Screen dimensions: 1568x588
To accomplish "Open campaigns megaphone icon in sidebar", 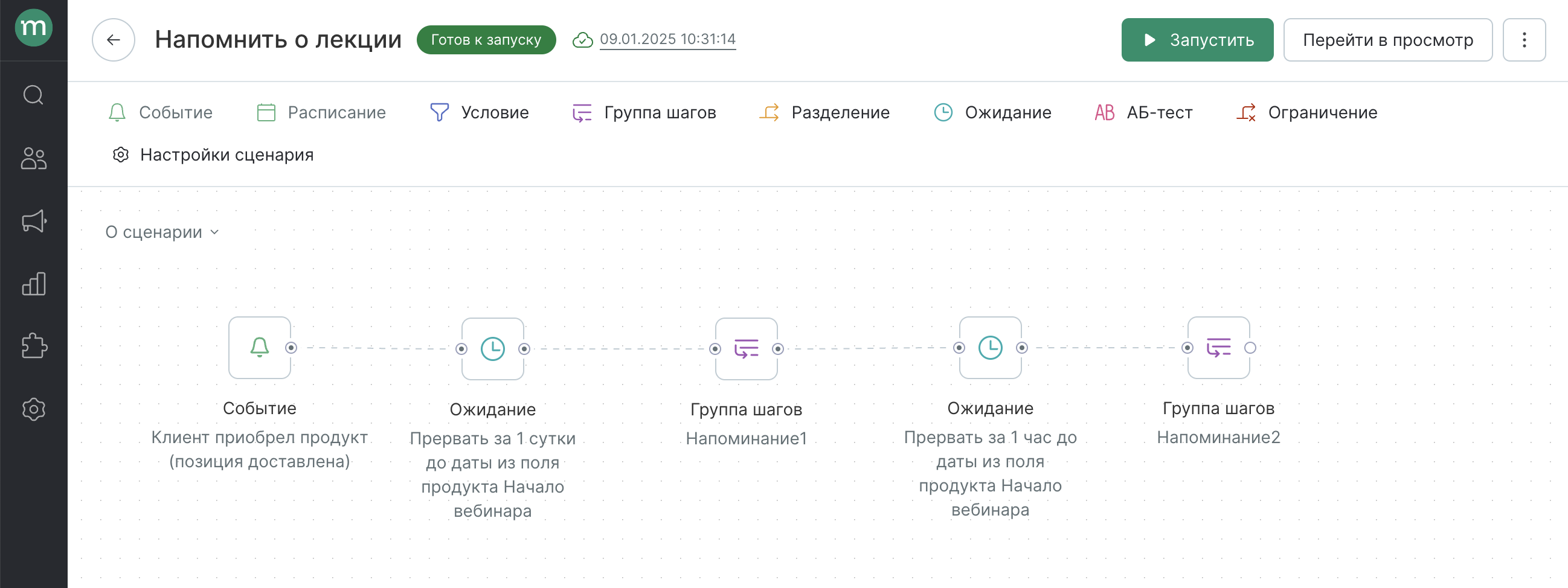I will click(x=34, y=221).
